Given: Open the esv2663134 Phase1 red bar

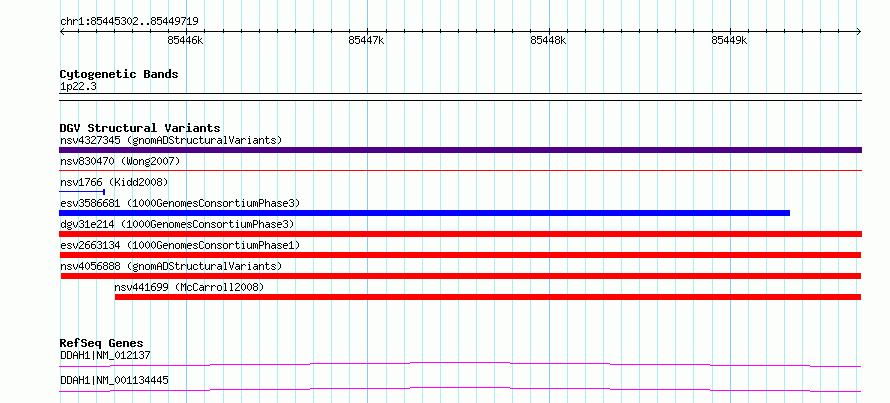Looking at the screenshot, I should tap(460, 255).
